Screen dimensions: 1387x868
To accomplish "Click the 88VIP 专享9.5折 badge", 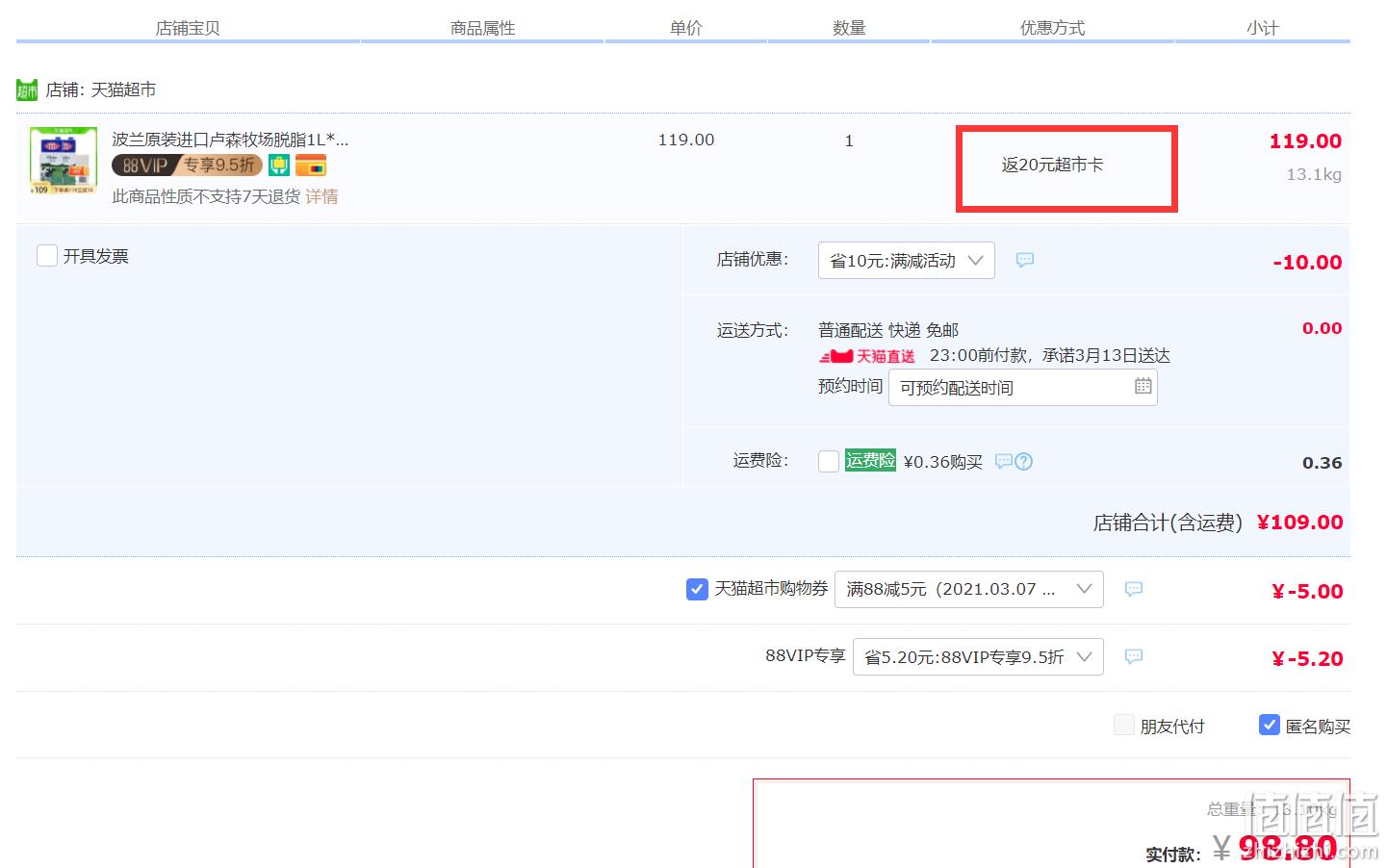I will [187, 166].
